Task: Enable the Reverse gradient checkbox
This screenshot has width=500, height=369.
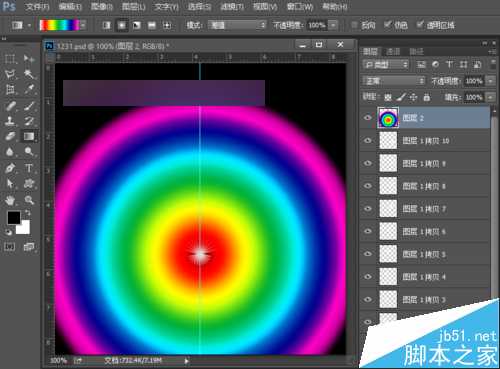Action: [x=355, y=25]
